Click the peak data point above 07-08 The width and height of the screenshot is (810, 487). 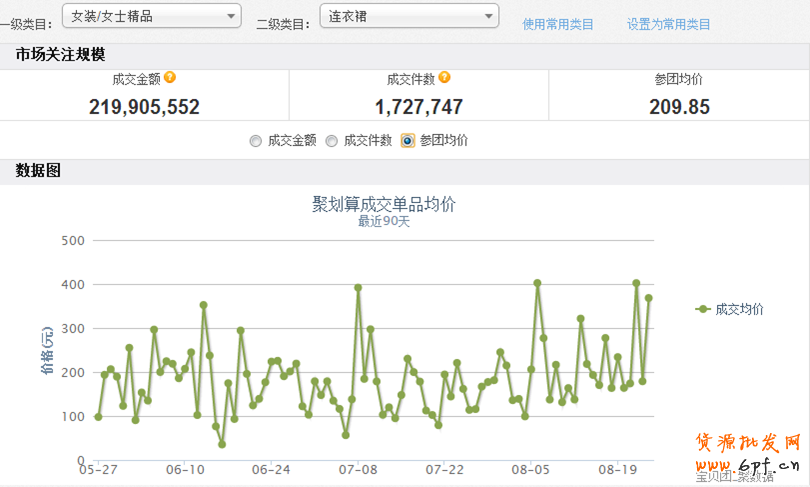click(x=358, y=288)
